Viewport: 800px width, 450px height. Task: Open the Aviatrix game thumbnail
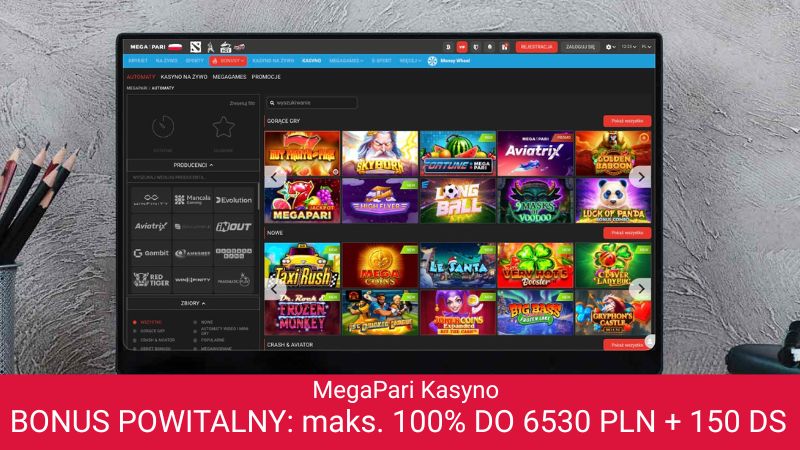[535, 154]
